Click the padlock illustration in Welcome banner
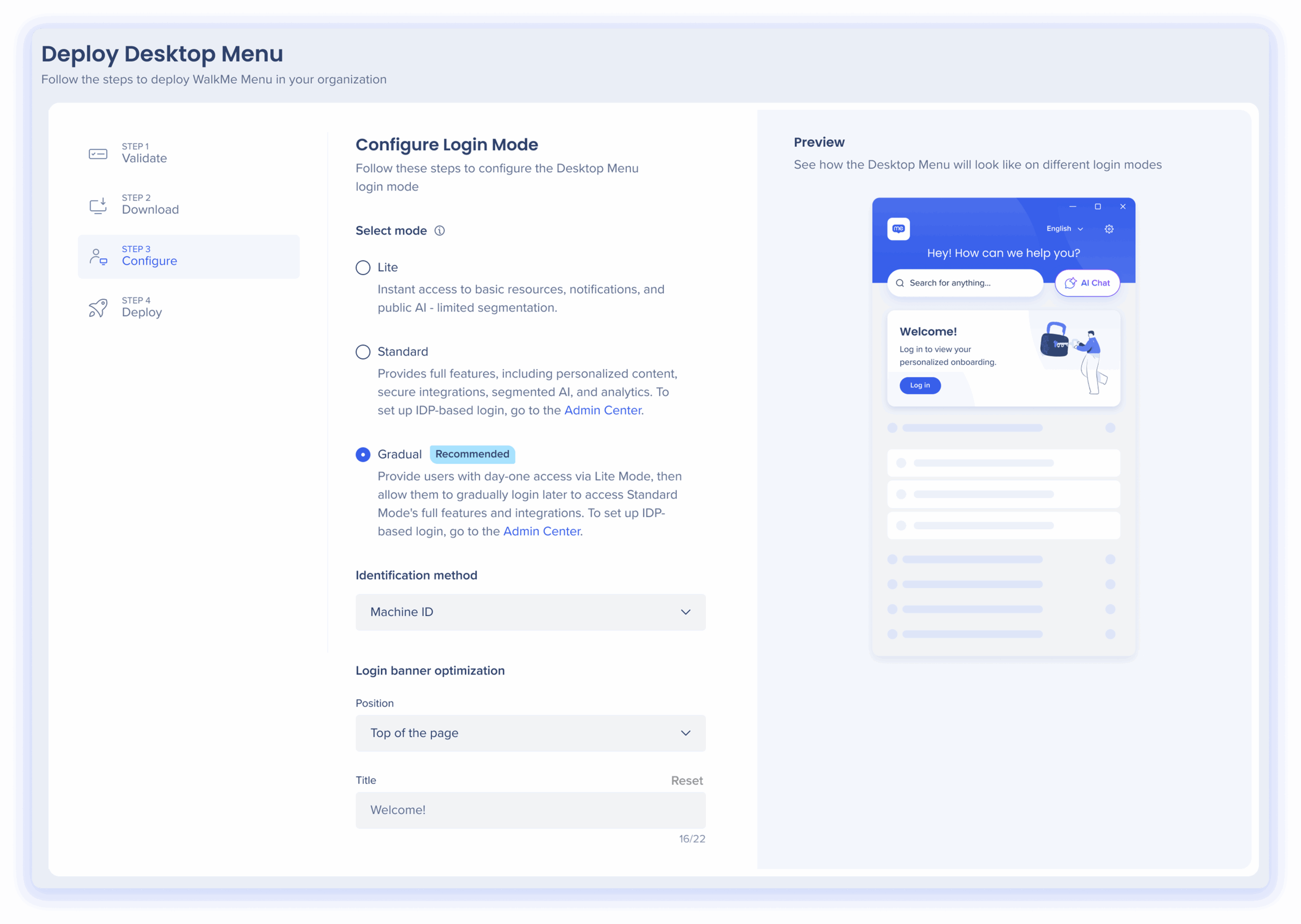The image size is (1301, 924). point(1054,340)
